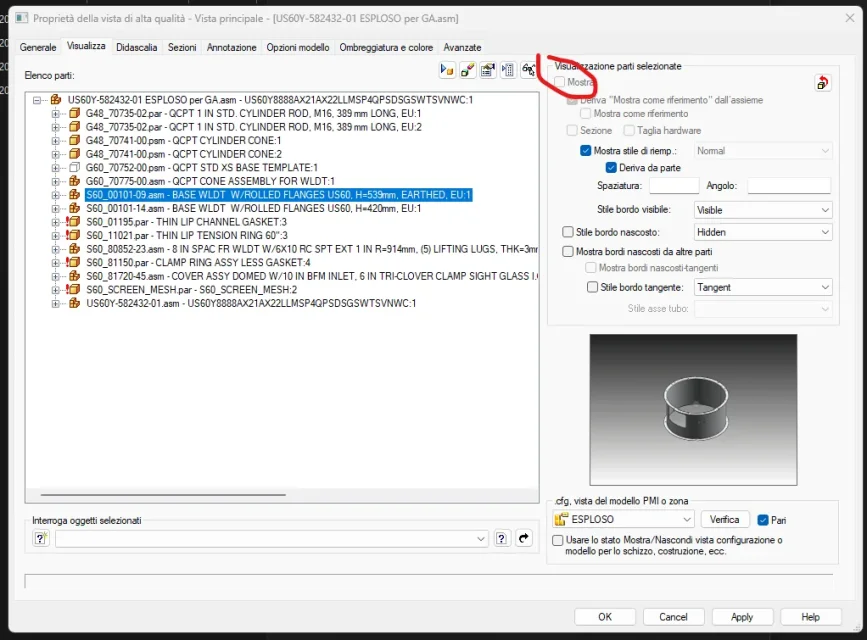Uncheck Mostra stile di riemp. checkbox
867x640 pixels.
[586, 150]
